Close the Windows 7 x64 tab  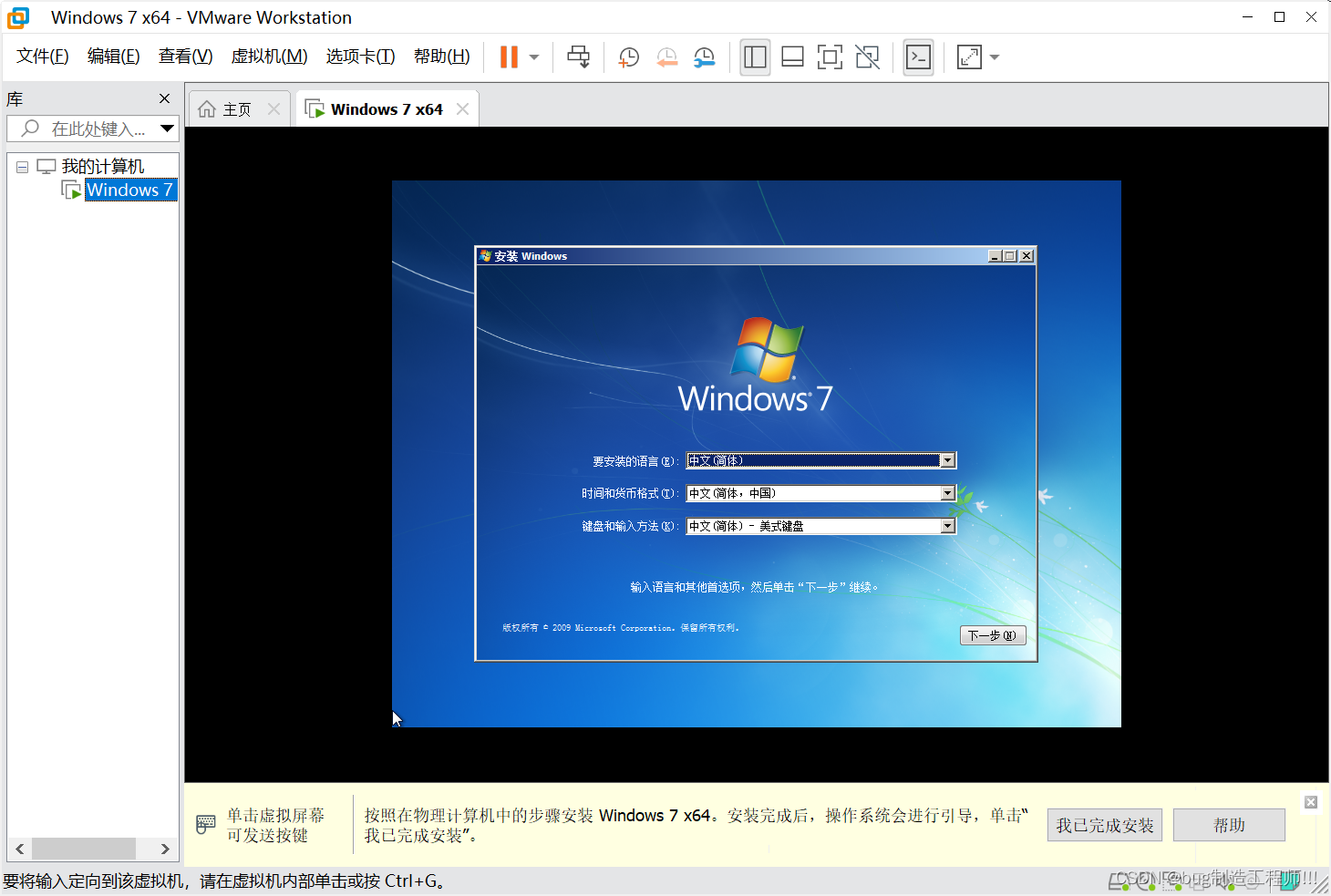click(x=462, y=109)
